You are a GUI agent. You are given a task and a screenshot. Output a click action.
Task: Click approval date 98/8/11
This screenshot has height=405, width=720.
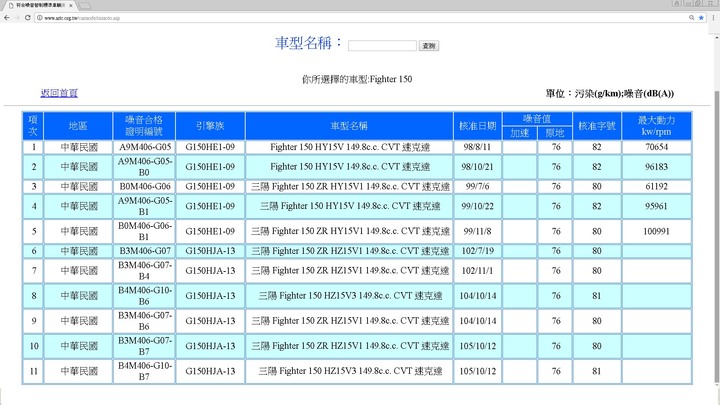pyautogui.click(x=478, y=147)
